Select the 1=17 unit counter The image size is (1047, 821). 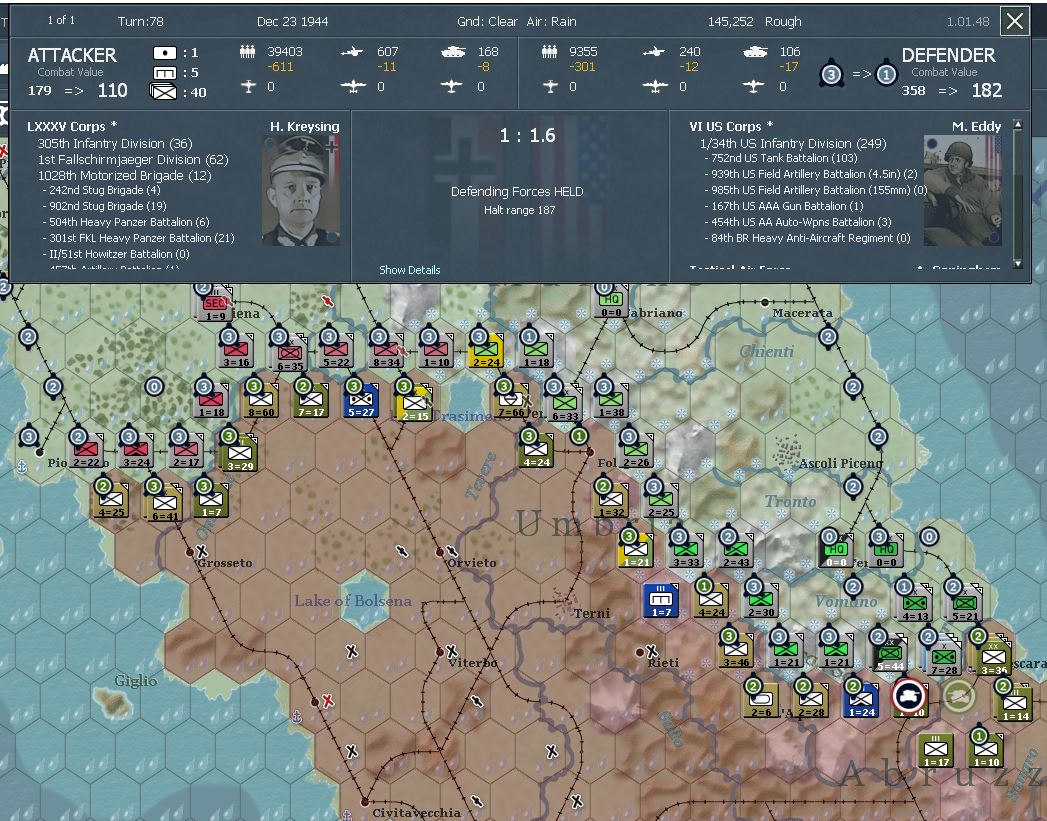click(935, 752)
